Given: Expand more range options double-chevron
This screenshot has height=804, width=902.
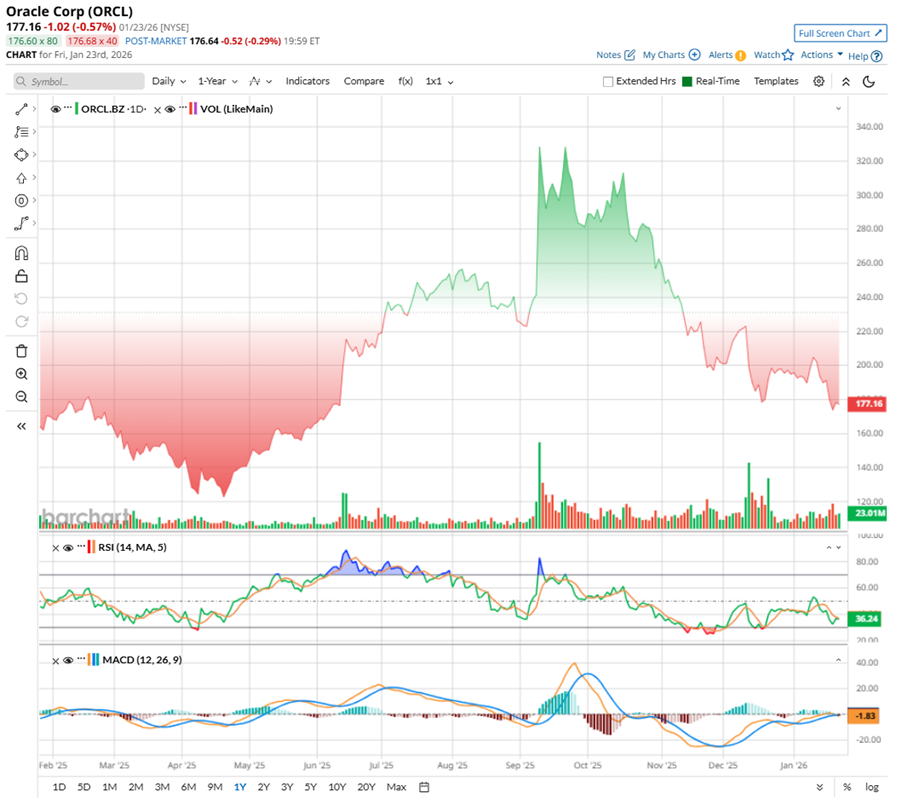Looking at the screenshot, I should (820, 787).
